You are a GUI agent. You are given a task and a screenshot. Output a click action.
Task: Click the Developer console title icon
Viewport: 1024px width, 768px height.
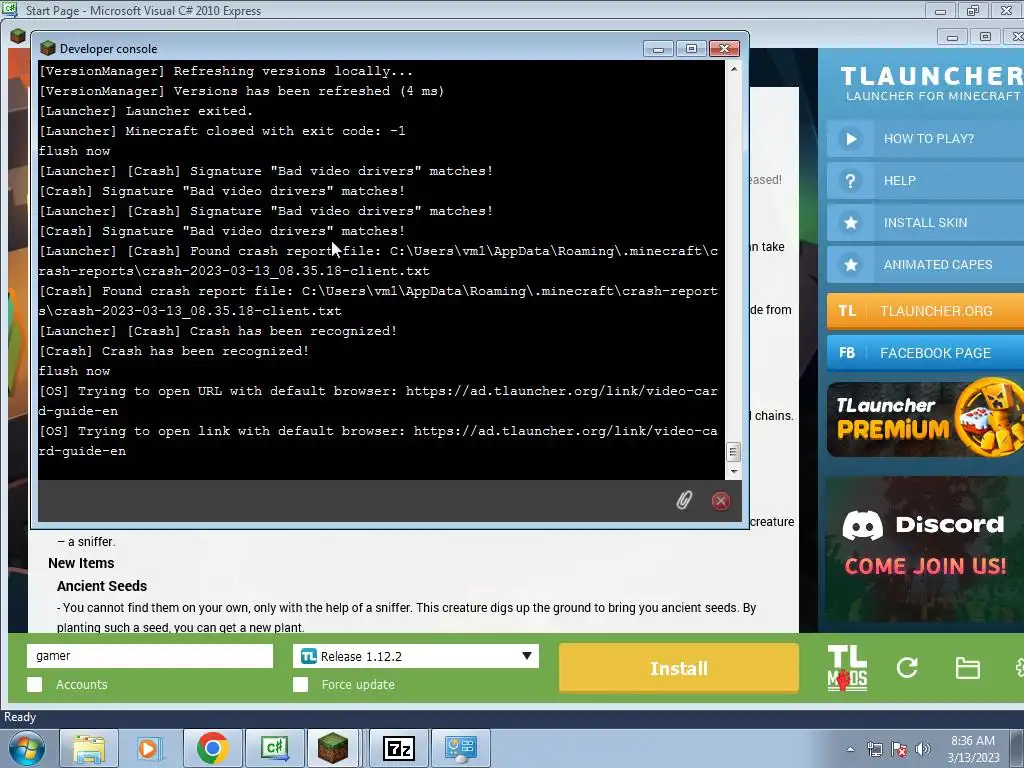click(48, 48)
